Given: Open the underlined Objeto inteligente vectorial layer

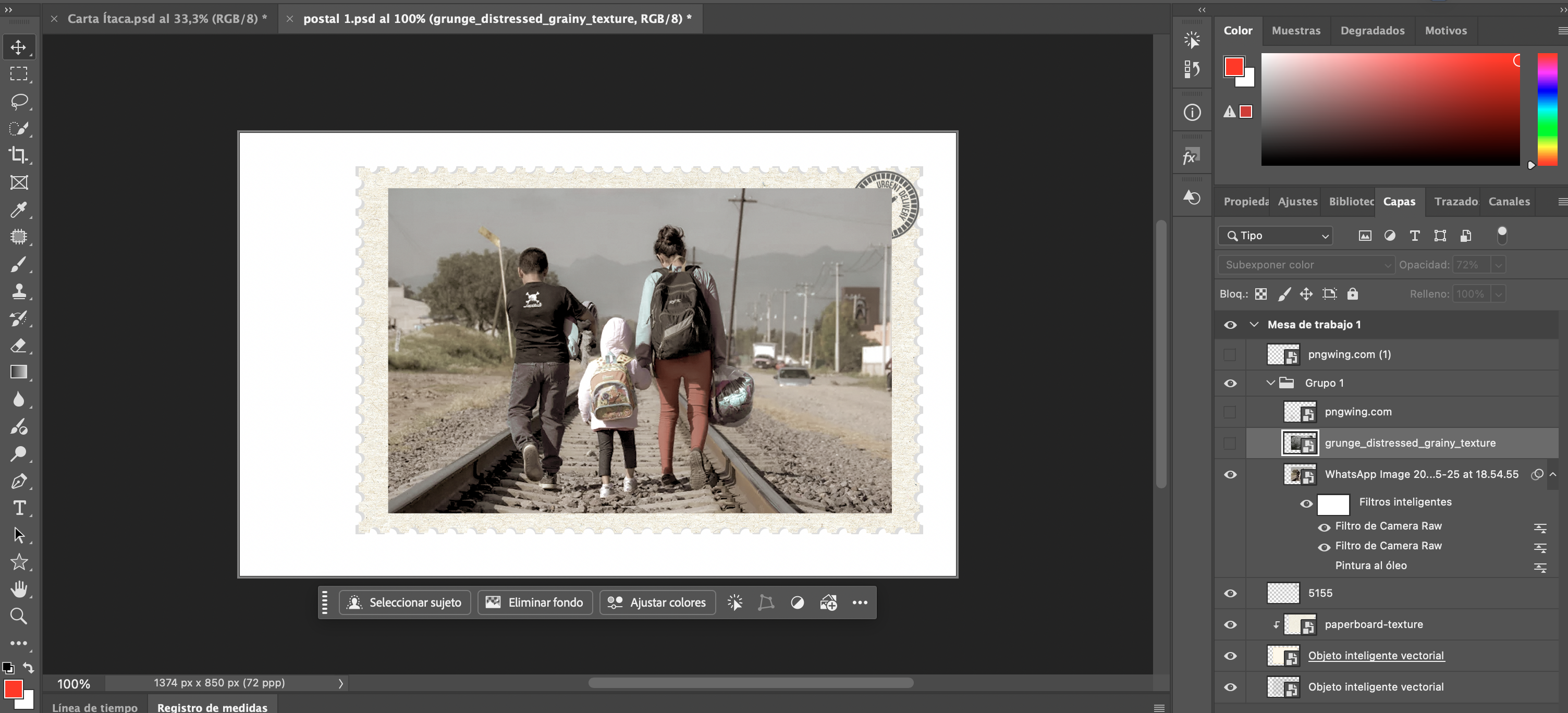Looking at the screenshot, I should (1376, 656).
